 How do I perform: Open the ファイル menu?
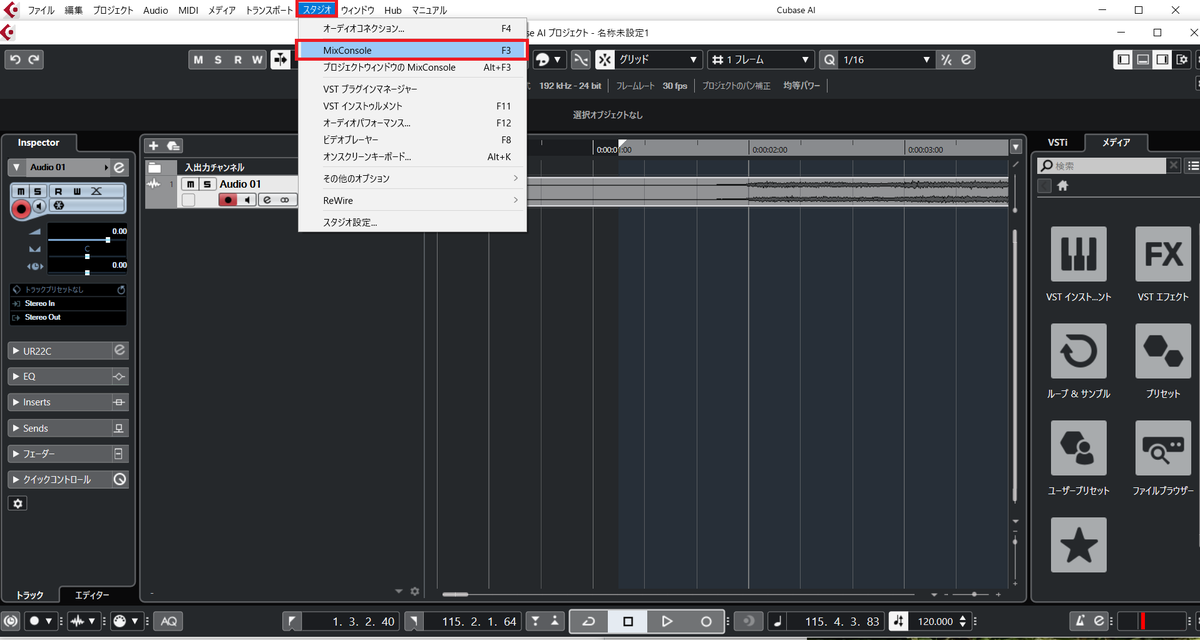click(x=41, y=9)
